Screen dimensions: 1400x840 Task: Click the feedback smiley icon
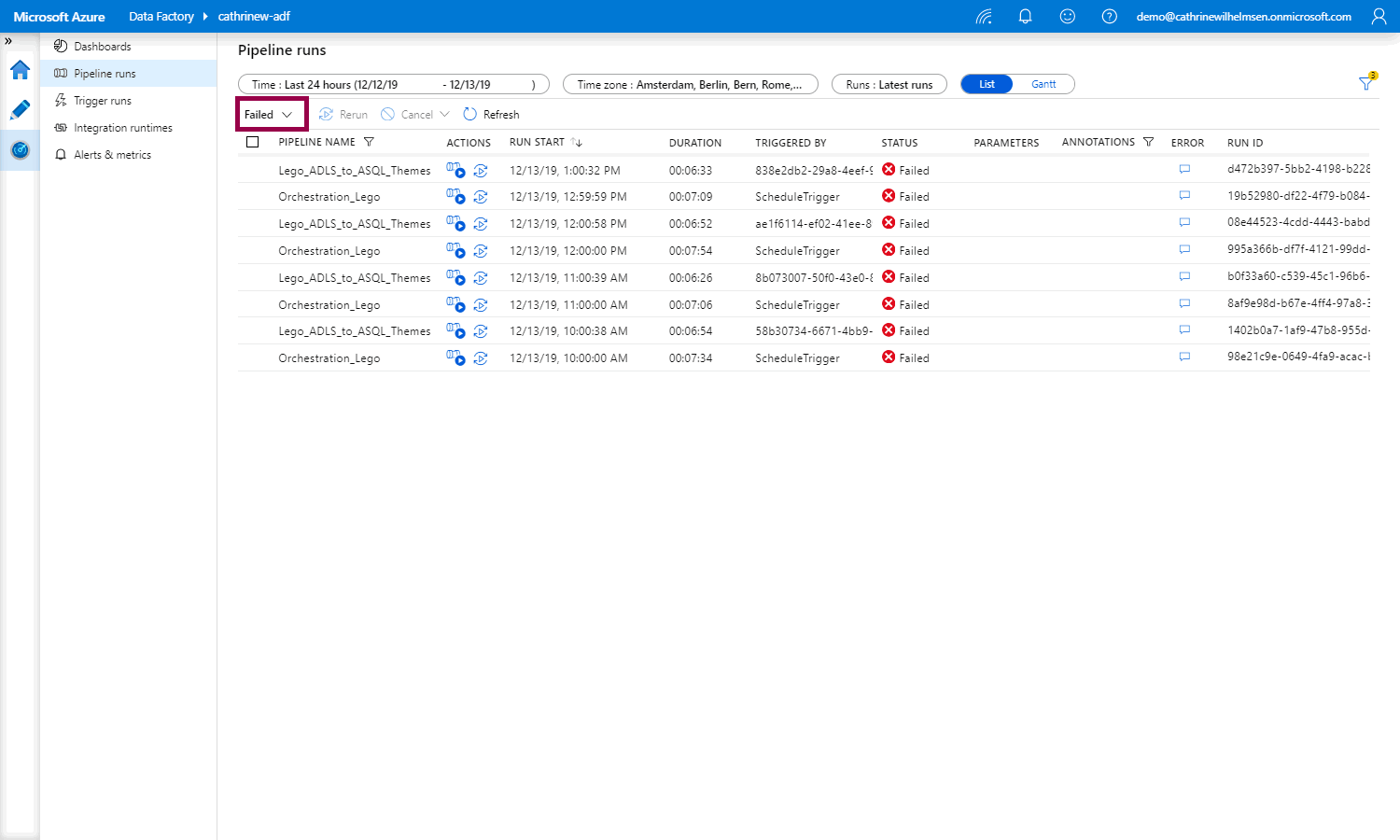pos(1068,17)
